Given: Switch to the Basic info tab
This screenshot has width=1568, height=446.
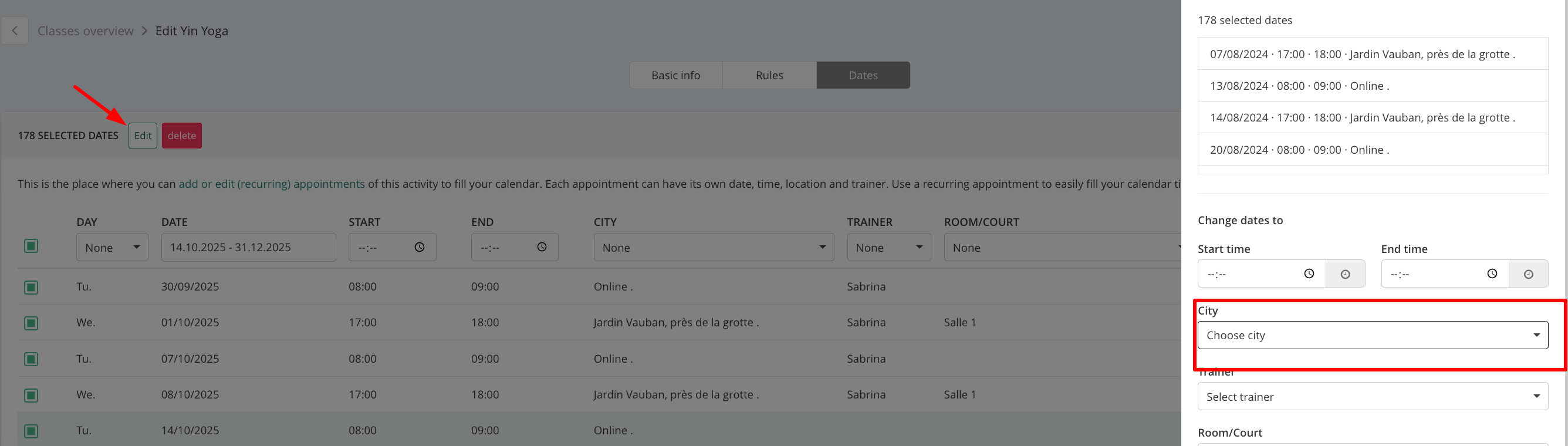Looking at the screenshot, I should 675,76.
